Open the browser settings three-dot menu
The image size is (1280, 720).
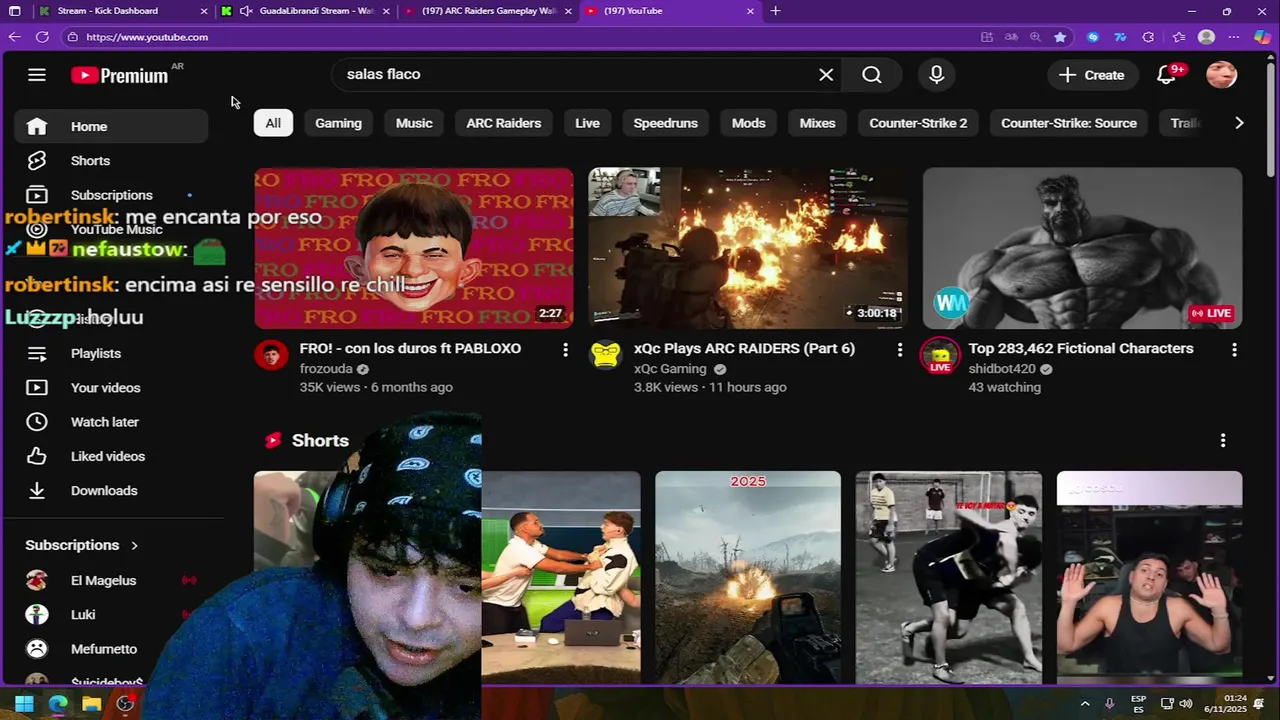1234,37
